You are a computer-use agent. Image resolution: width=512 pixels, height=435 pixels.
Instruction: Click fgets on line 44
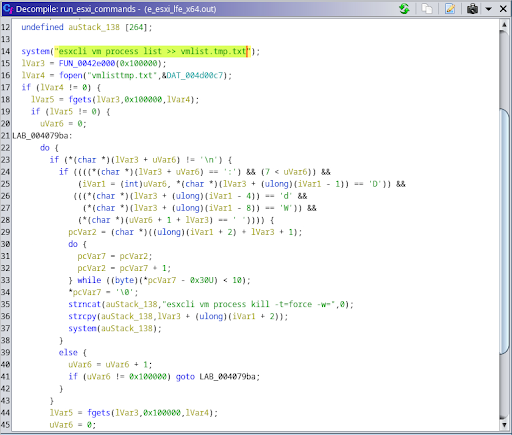click(x=99, y=413)
